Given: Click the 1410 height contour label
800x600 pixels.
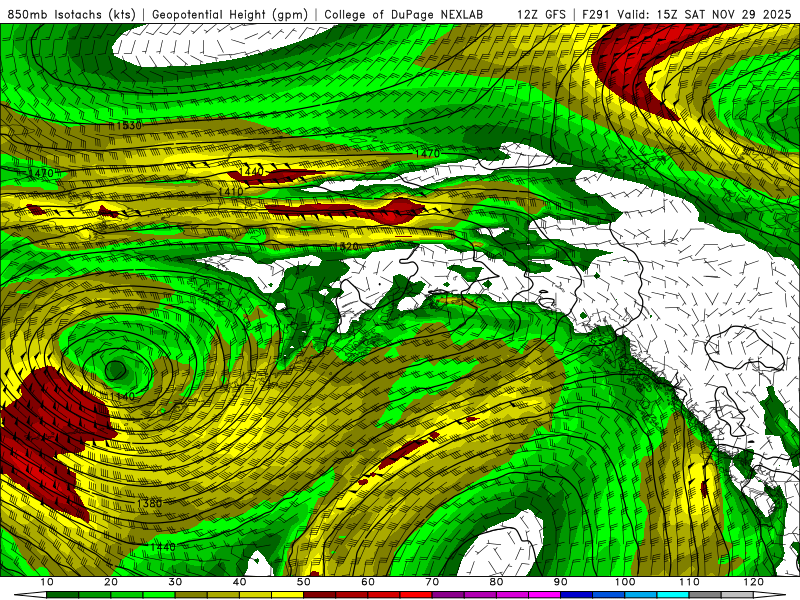Looking at the screenshot, I should point(231,191).
